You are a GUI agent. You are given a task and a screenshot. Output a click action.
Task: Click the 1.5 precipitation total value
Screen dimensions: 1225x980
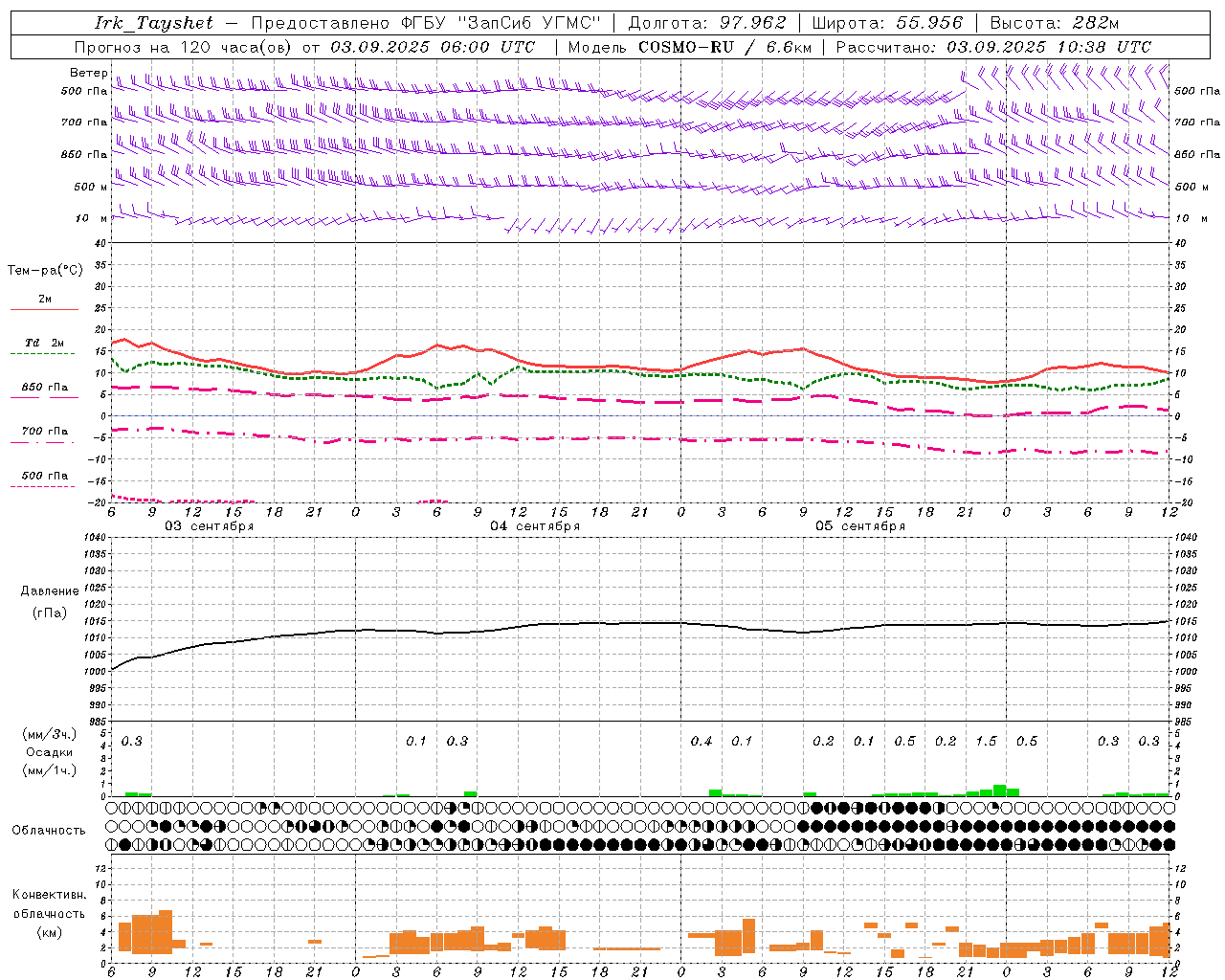[986, 741]
